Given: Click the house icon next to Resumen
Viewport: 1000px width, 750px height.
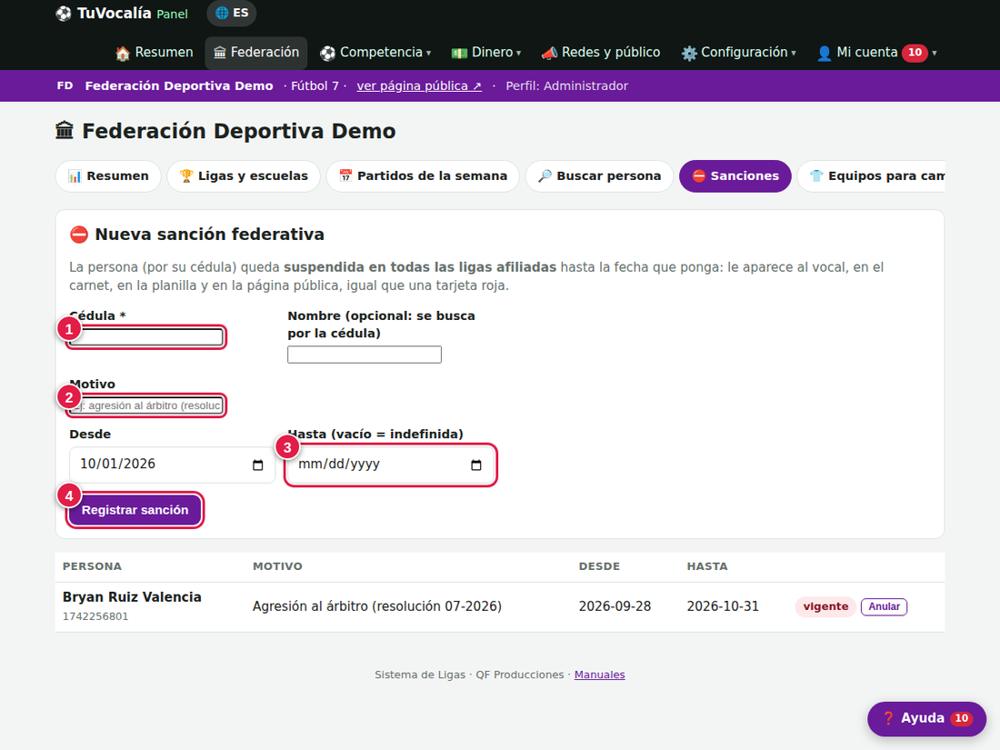Looking at the screenshot, I should pos(122,53).
